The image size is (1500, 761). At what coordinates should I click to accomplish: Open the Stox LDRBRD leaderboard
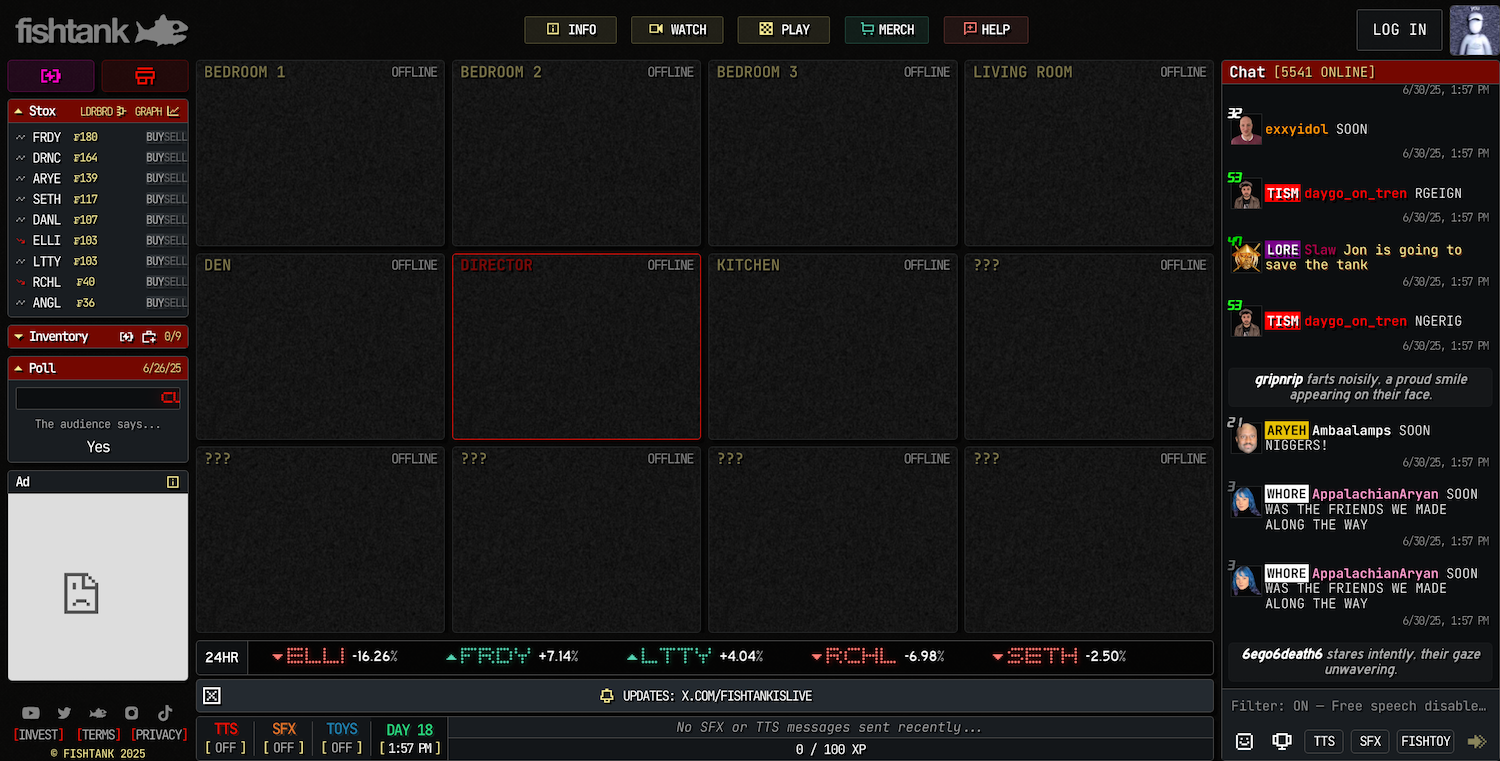point(103,111)
